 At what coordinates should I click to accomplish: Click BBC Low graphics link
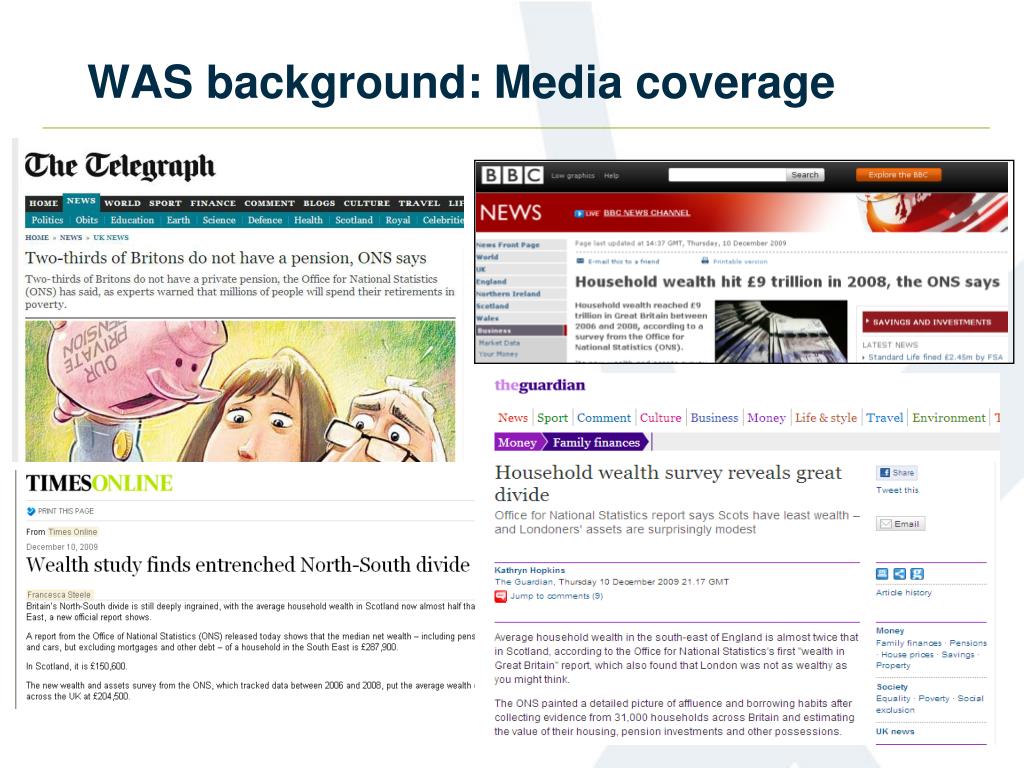(x=573, y=176)
